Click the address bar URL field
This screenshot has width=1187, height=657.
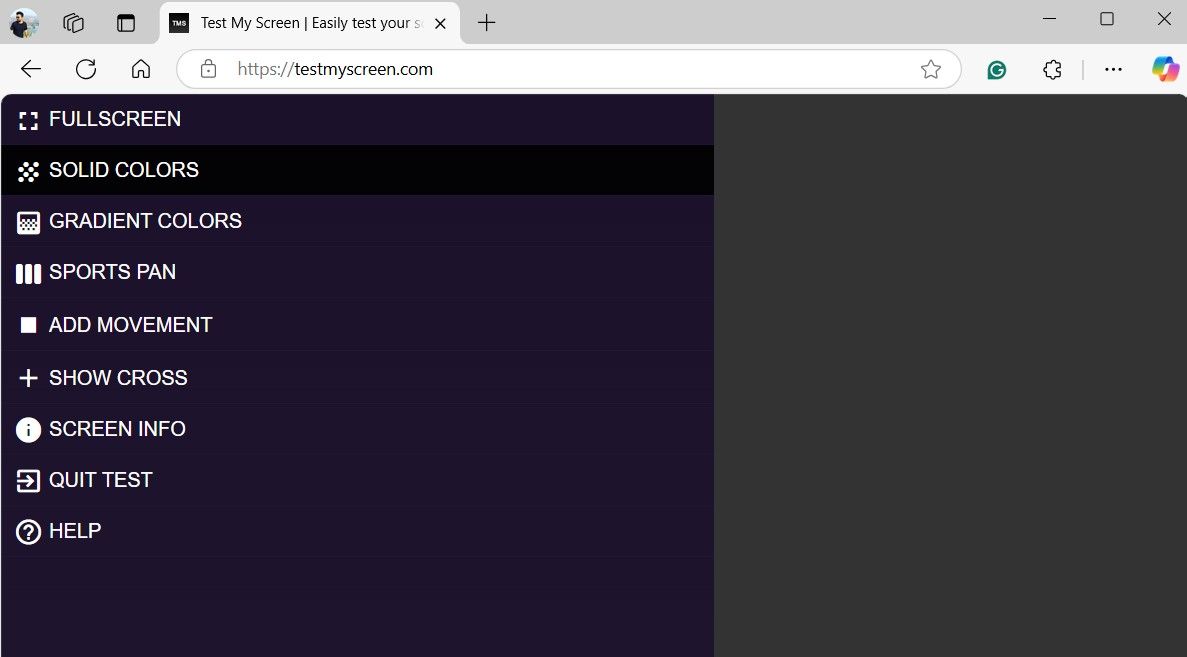[x=569, y=70]
